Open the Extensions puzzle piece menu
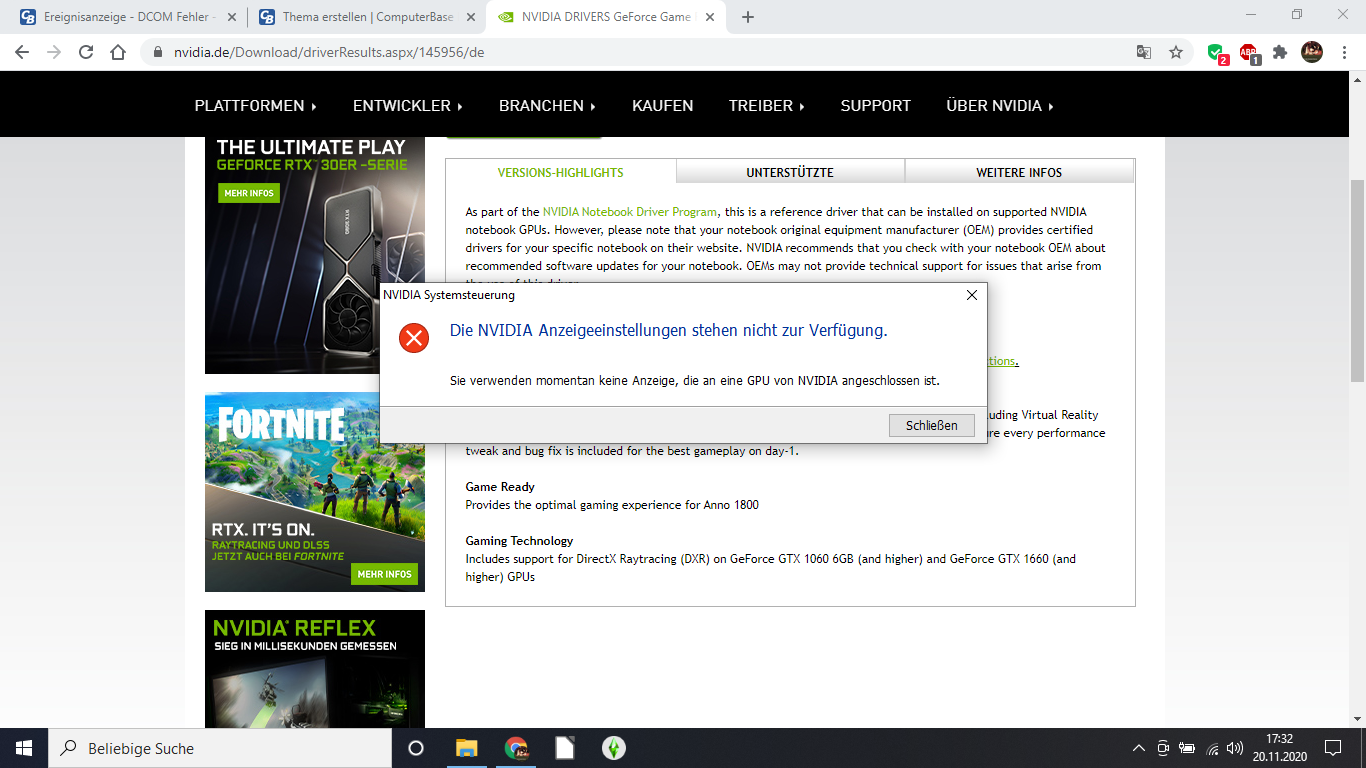Viewport: 1366px width, 768px height. click(x=1280, y=52)
